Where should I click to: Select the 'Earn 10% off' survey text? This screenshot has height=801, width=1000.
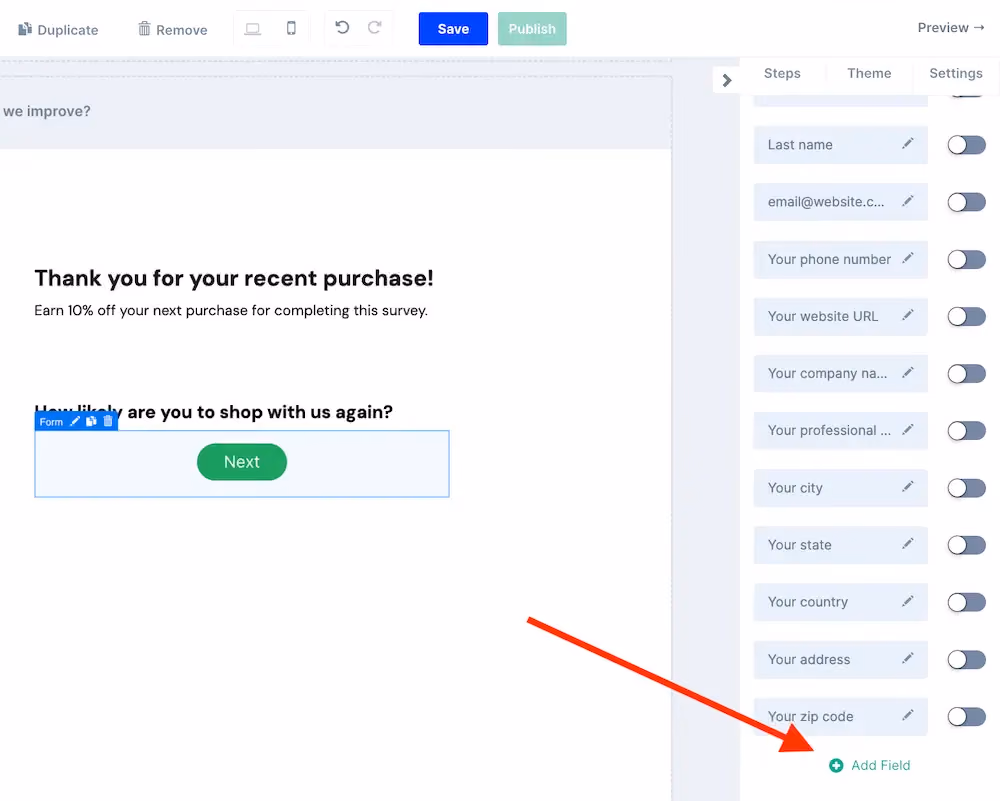231,311
